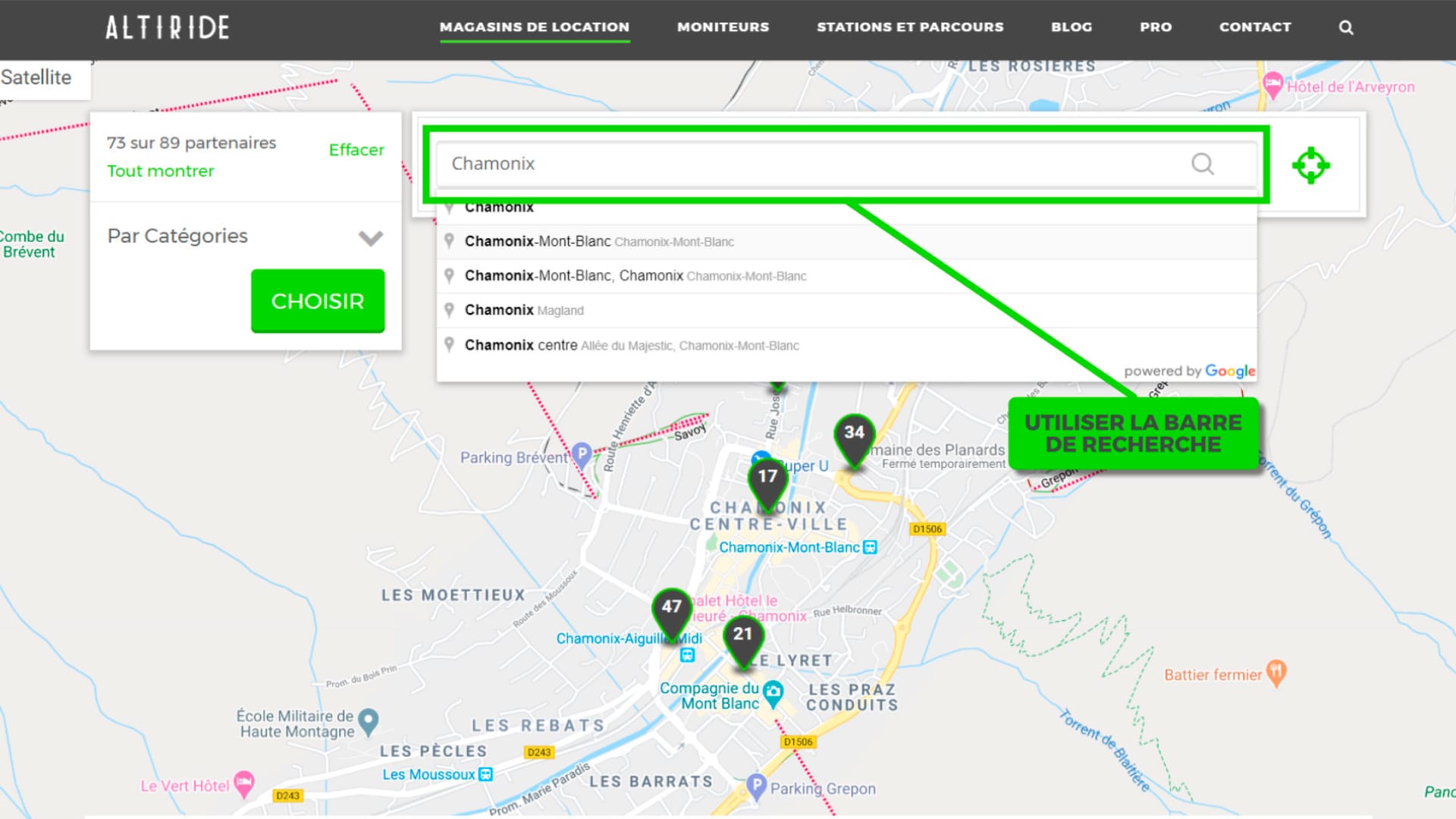Open the Pro menu item
The height and width of the screenshot is (819, 1456).
point(1156,27)
